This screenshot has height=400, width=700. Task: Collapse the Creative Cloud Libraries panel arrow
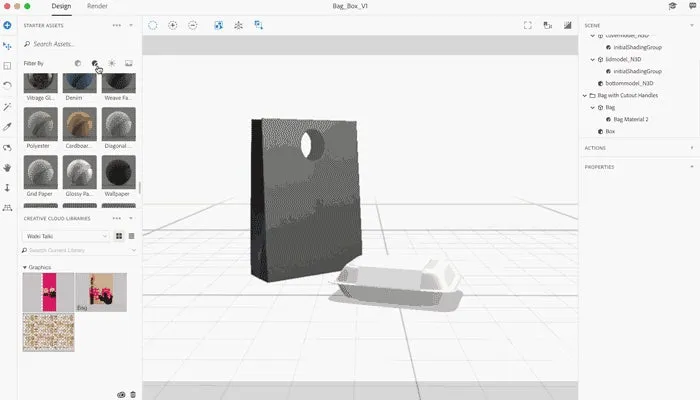tap(131, 218)
